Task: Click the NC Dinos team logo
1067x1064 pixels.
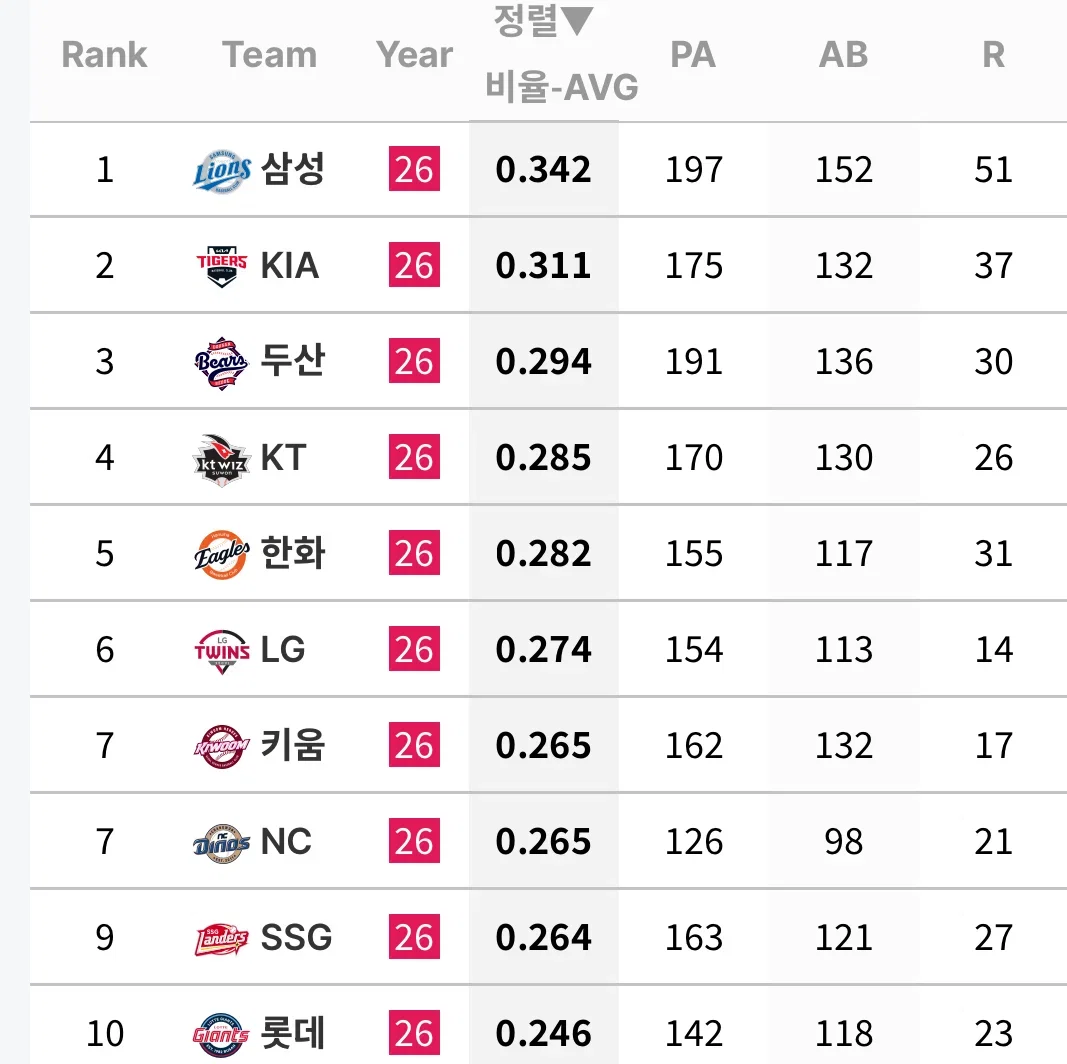Action: [222, 843]
